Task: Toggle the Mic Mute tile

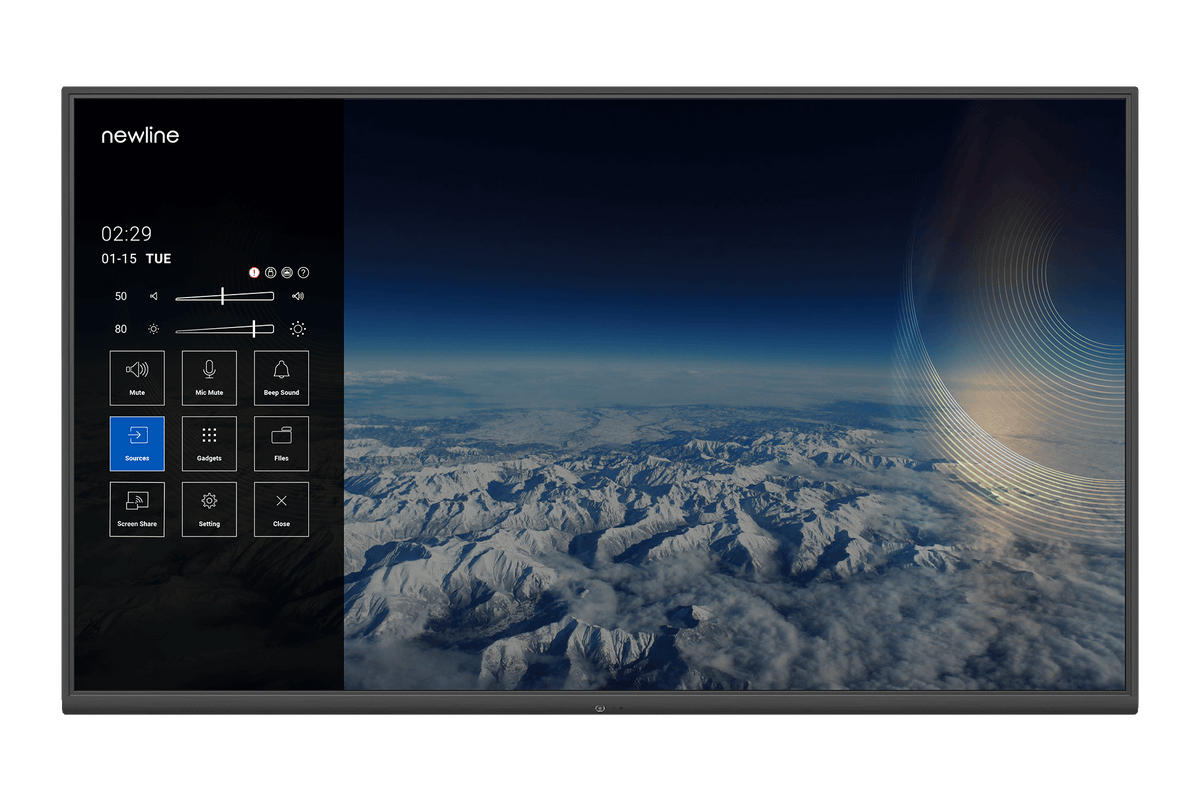Action: click(x=209, y=378)
